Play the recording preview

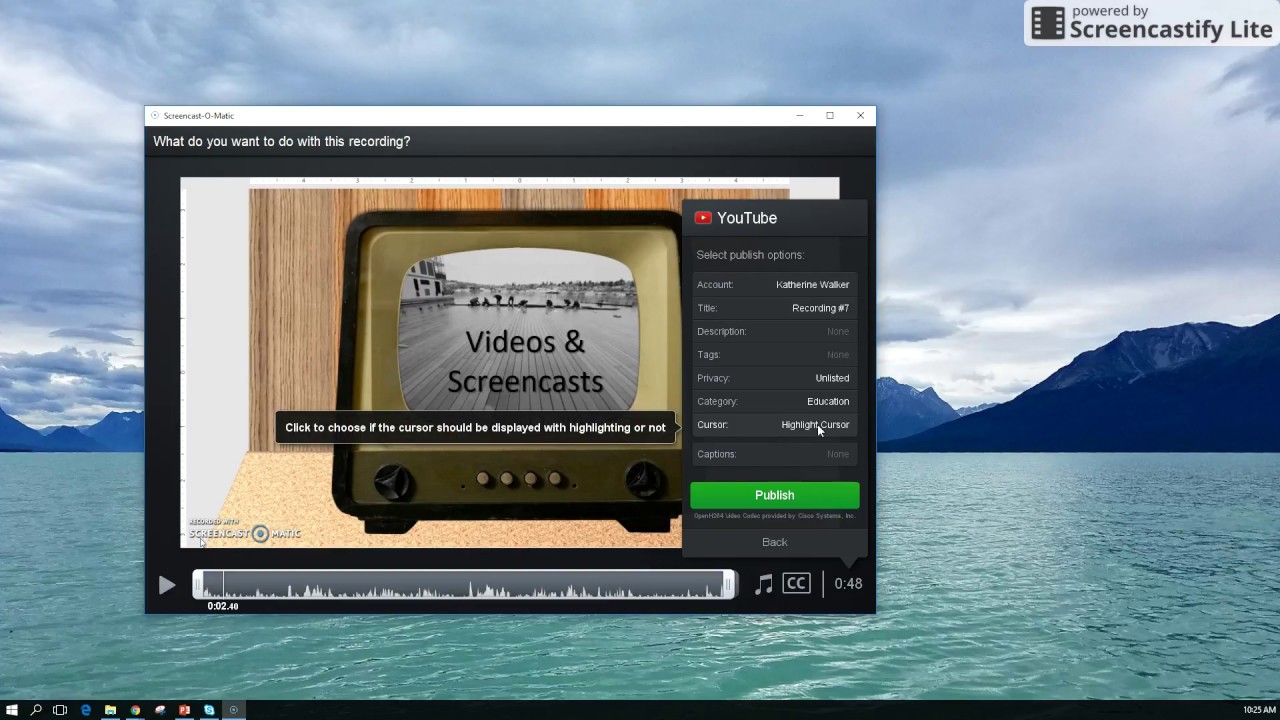click(167, 585)
